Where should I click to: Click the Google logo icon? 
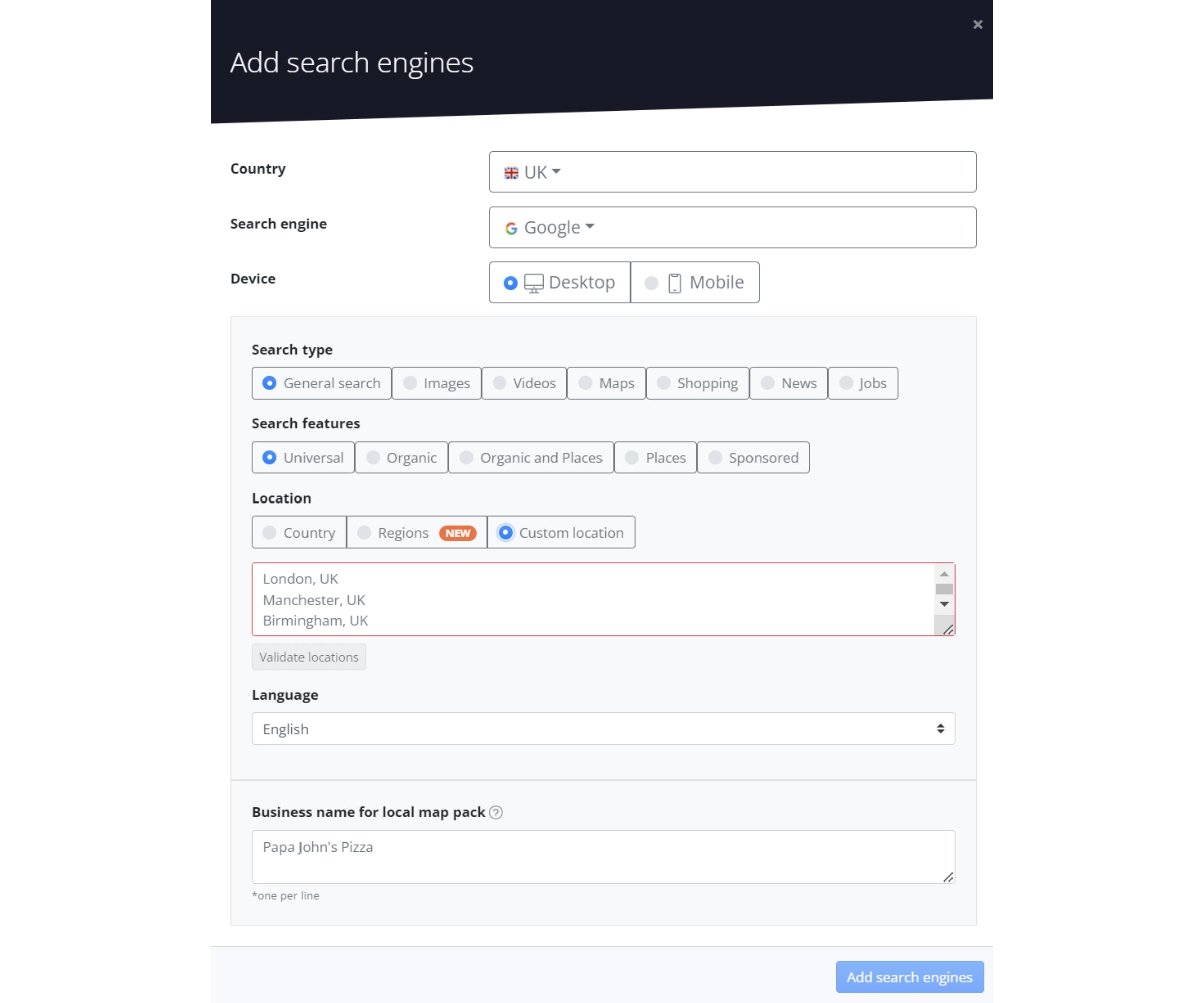(x=511, y=228)
